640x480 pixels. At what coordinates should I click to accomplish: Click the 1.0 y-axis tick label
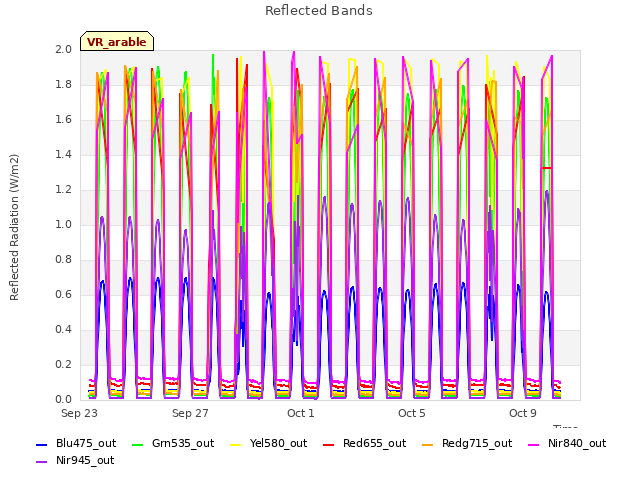point(63,225)
